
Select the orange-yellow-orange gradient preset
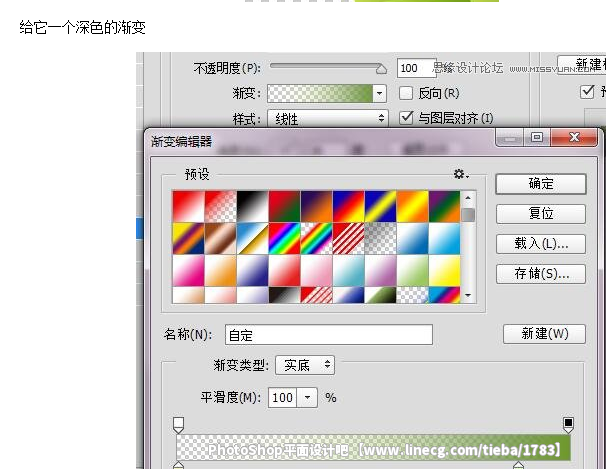(413, 207)
